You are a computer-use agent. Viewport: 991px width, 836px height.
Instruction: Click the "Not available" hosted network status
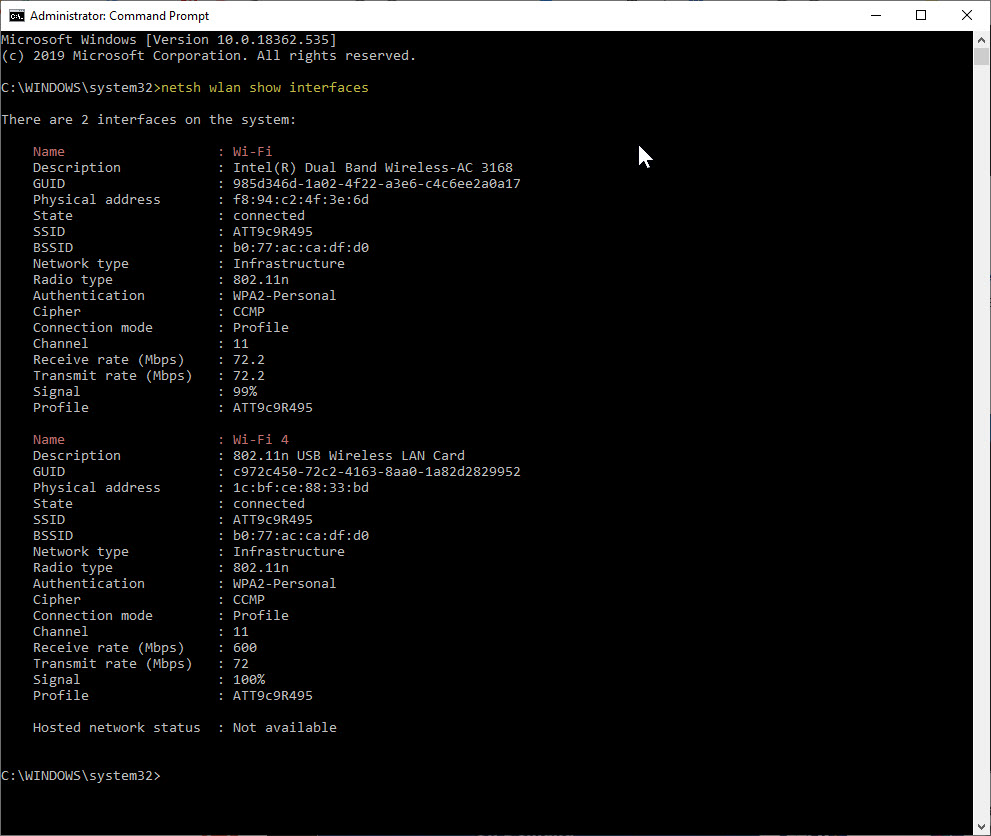tap(284, 728)
